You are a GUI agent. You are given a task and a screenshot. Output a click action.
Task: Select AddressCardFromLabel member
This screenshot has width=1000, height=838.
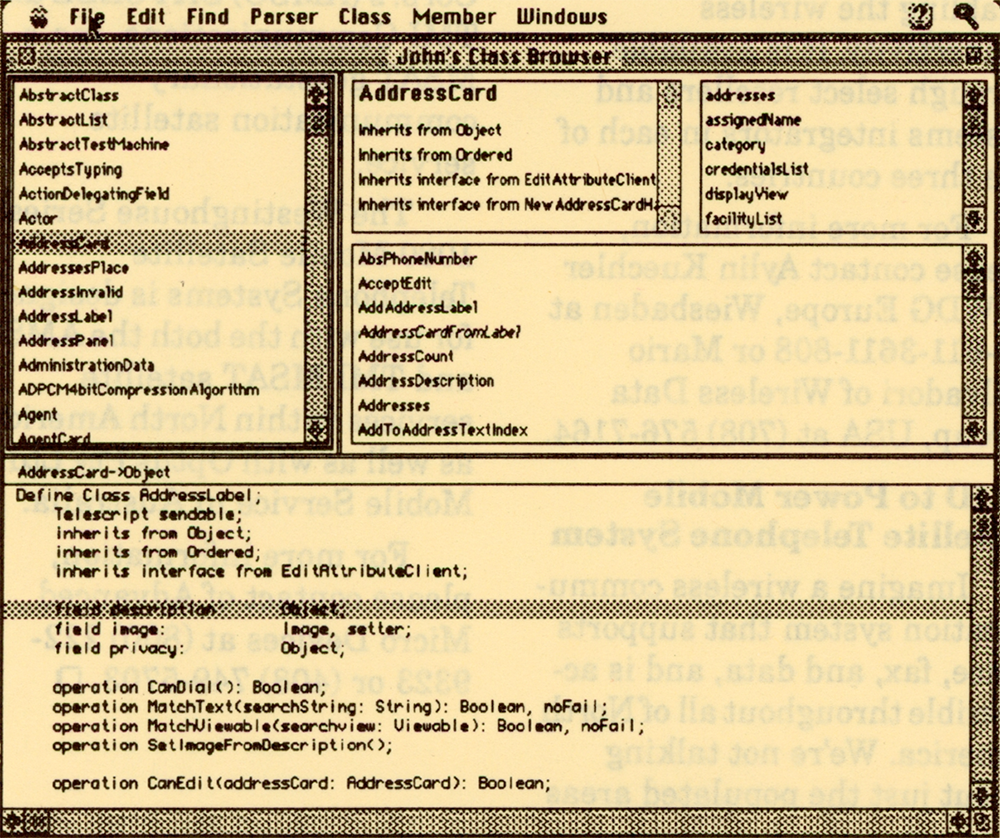pos(439,332)
